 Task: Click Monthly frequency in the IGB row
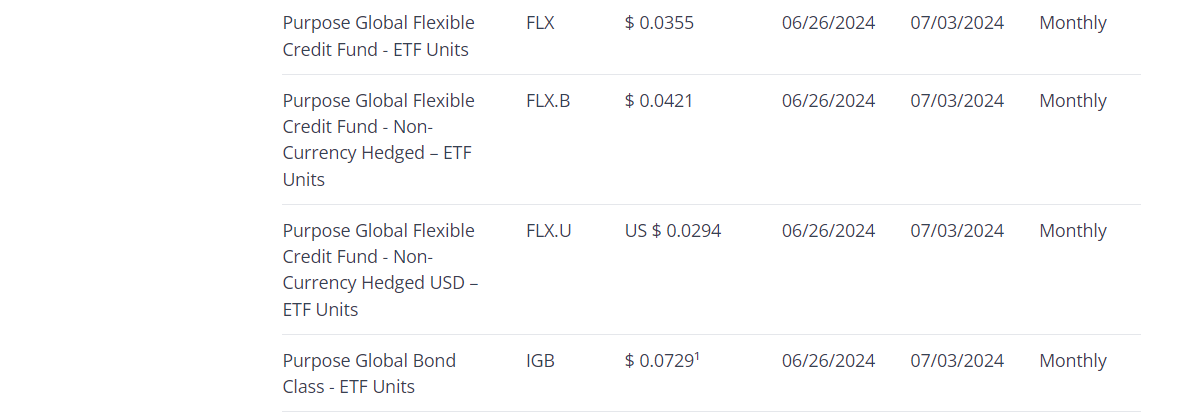(x=1073, y=361)
